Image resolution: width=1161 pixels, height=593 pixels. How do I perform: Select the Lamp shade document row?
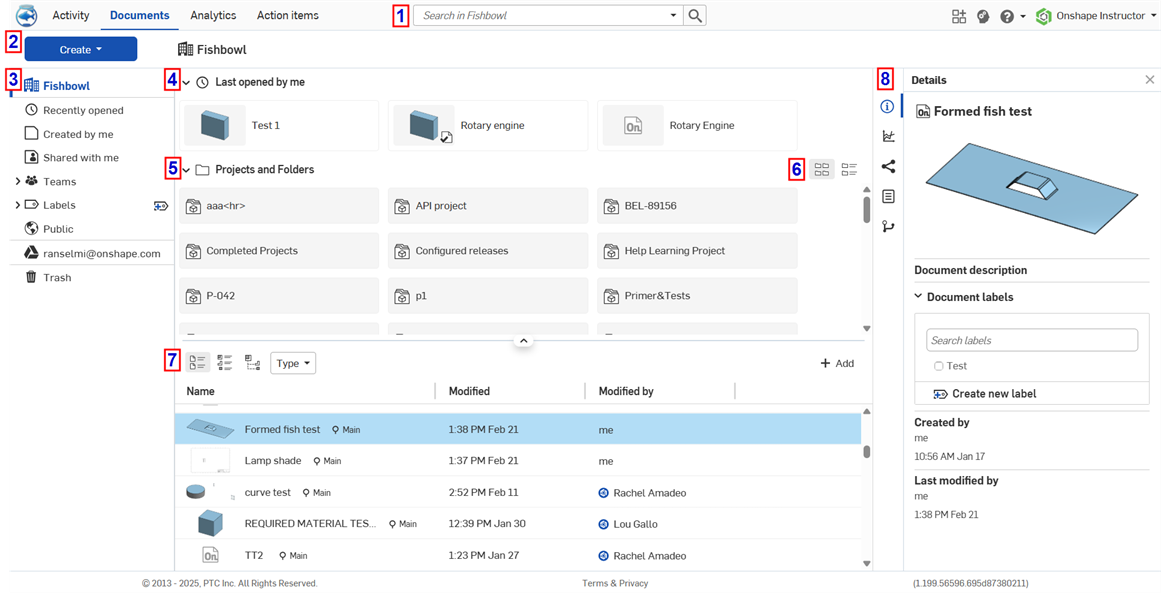[518, 460]
